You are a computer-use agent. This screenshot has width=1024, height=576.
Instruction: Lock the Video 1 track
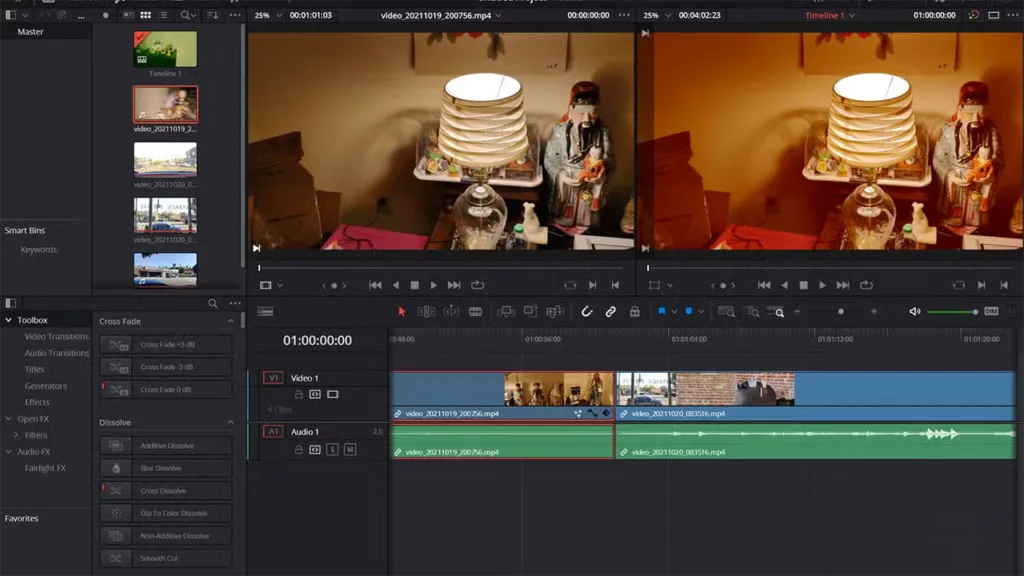pyautogui.click(x=298, y=394)
